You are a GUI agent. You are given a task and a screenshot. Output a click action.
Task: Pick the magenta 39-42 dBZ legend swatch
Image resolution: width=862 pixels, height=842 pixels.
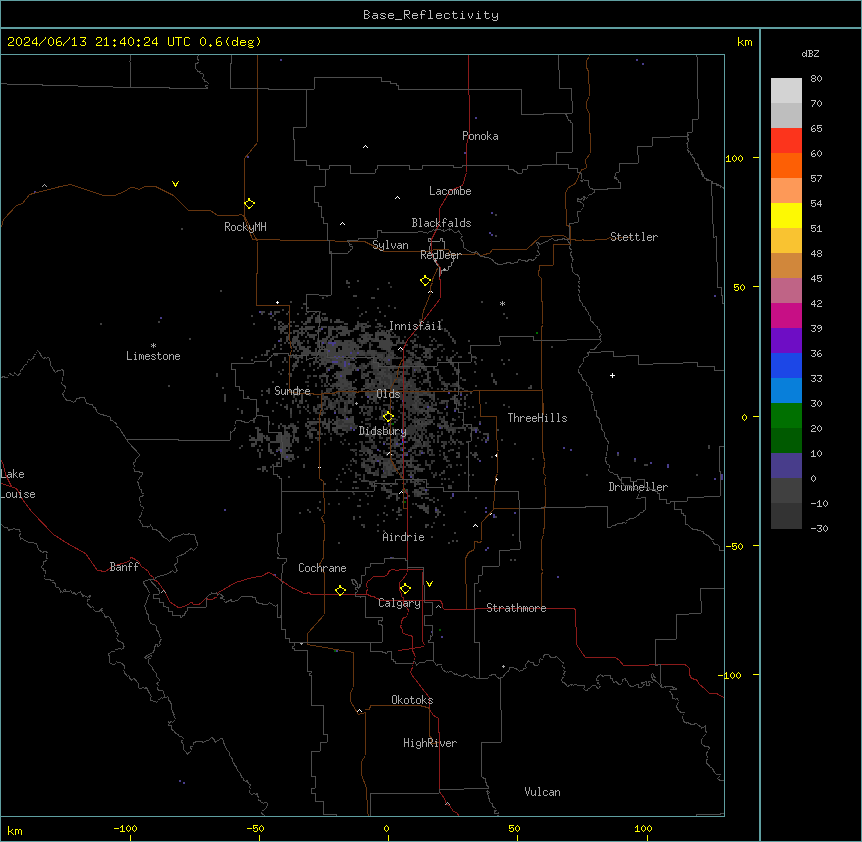[x=786, y=315]
